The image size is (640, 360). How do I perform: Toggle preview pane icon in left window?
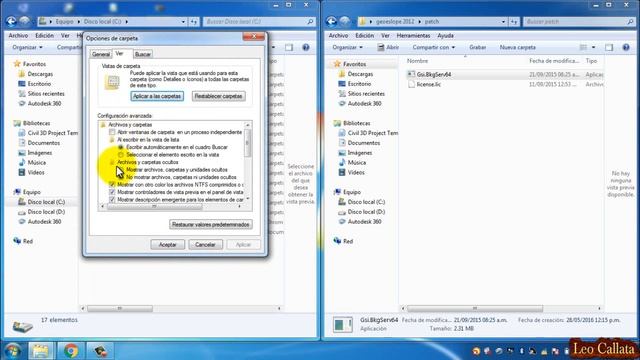coord(289,47)
